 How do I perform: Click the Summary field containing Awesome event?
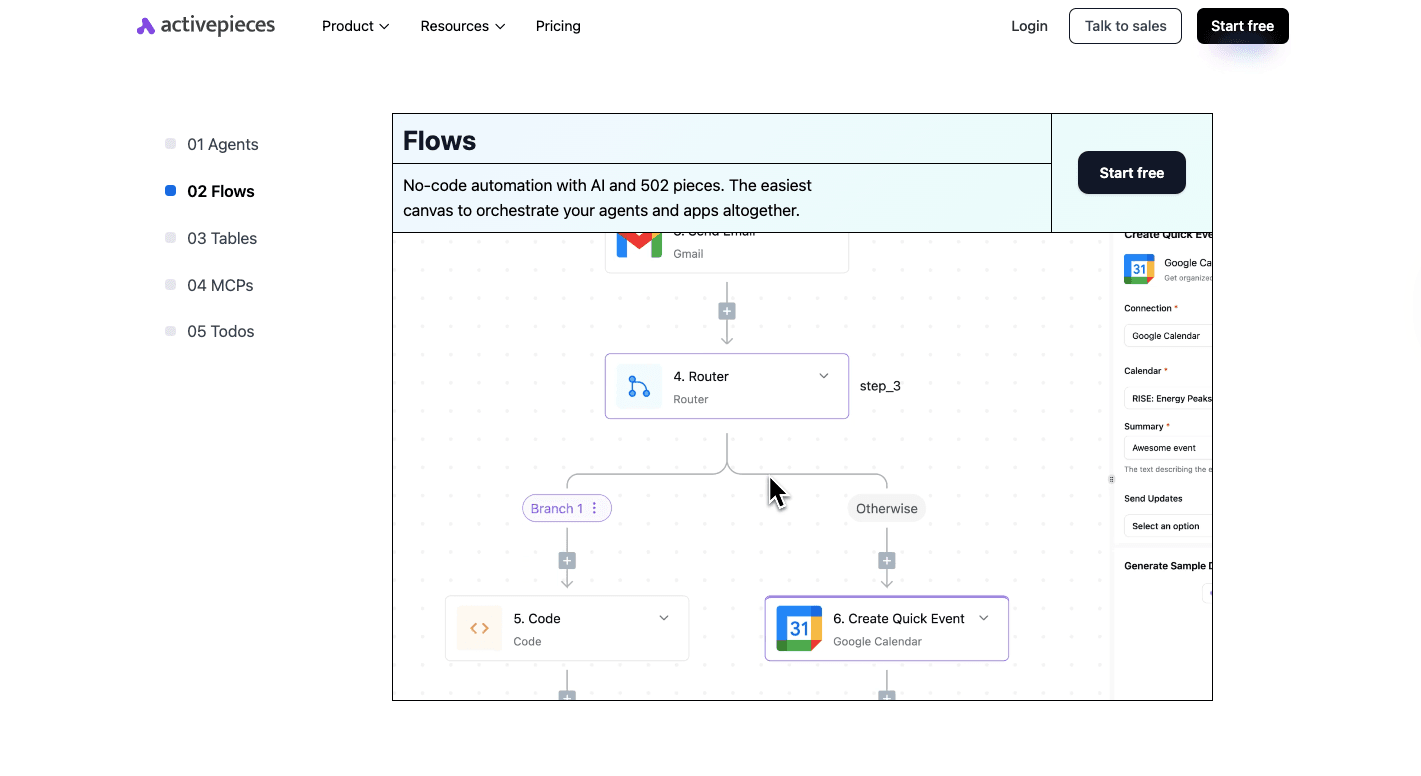(1167, 448)
